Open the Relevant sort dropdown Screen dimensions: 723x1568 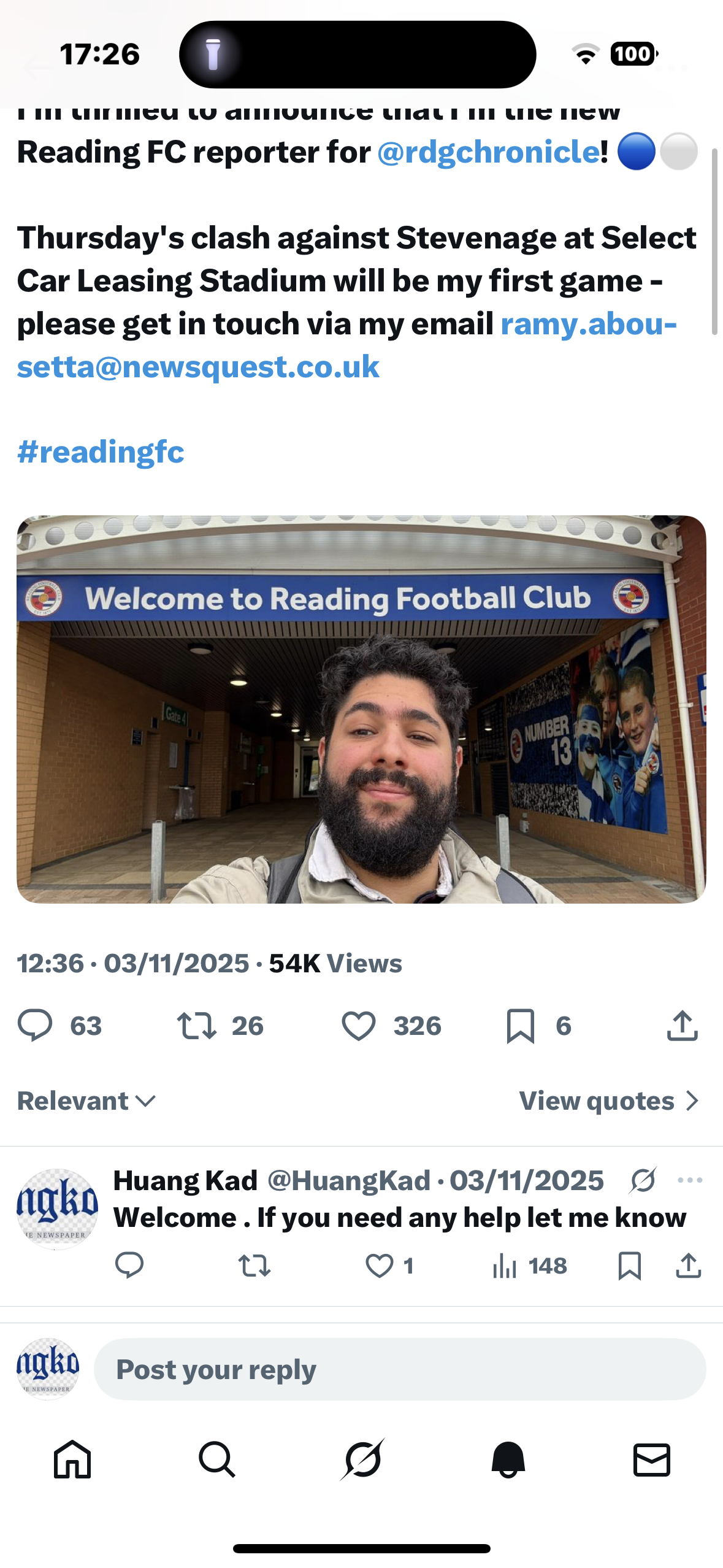tap(86, 1101)
